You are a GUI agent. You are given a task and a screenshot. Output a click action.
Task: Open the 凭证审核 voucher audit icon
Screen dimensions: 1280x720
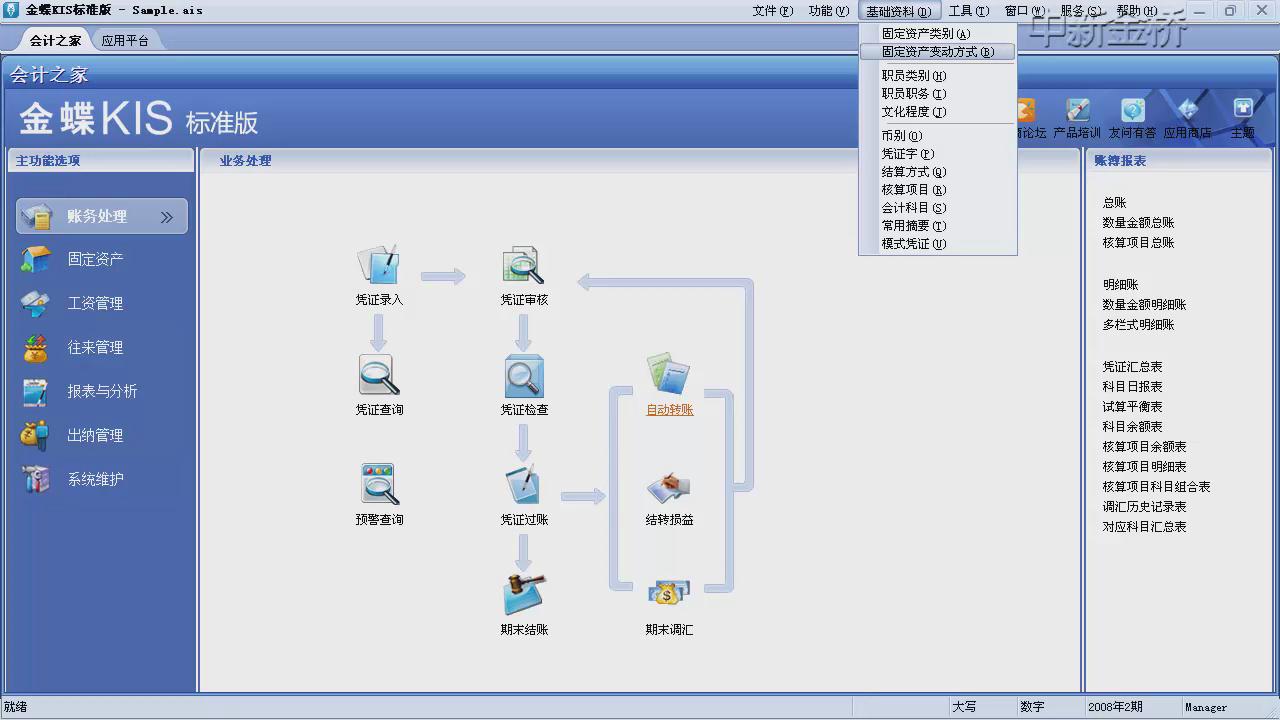tap(523, 265)
